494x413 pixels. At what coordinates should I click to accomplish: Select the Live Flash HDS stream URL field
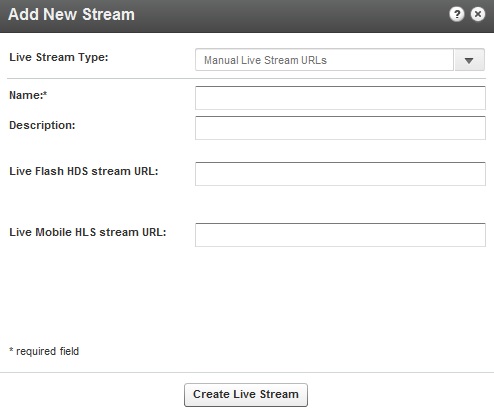tap(340, 174)
